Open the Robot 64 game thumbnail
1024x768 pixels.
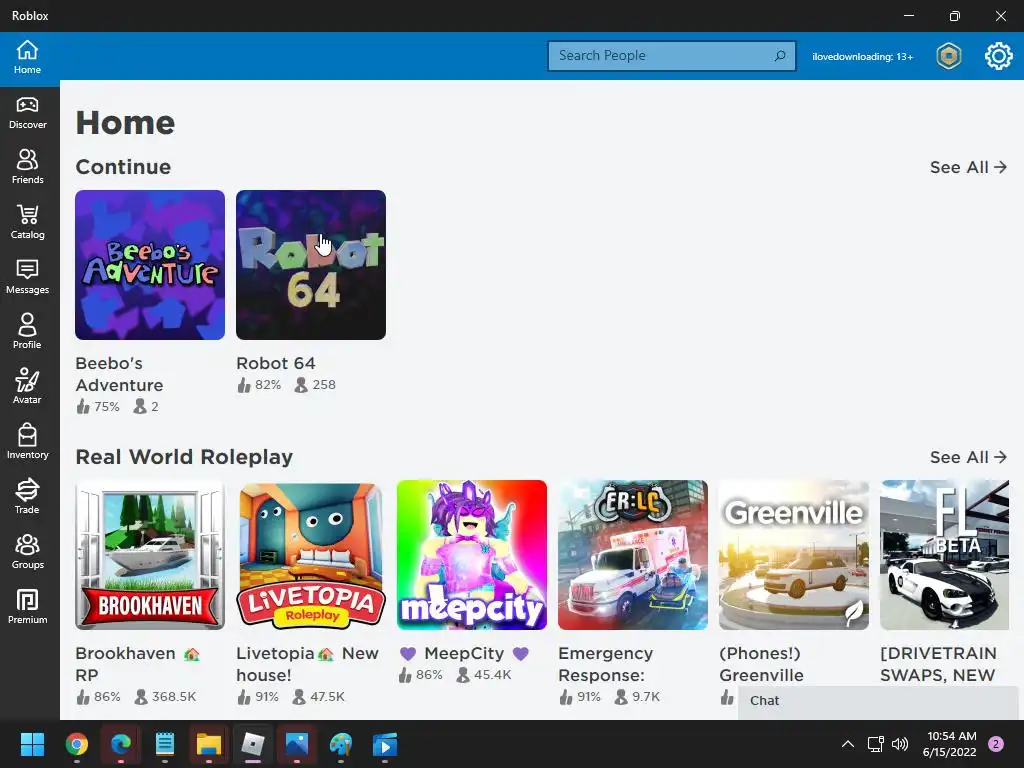[311, 265]
